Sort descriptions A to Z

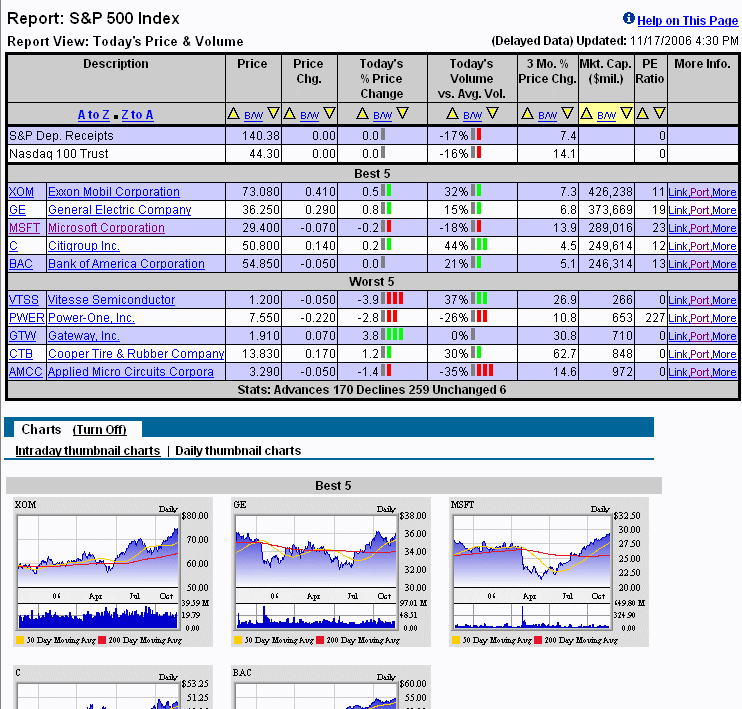pyautogui.click(x=94, y=115)
